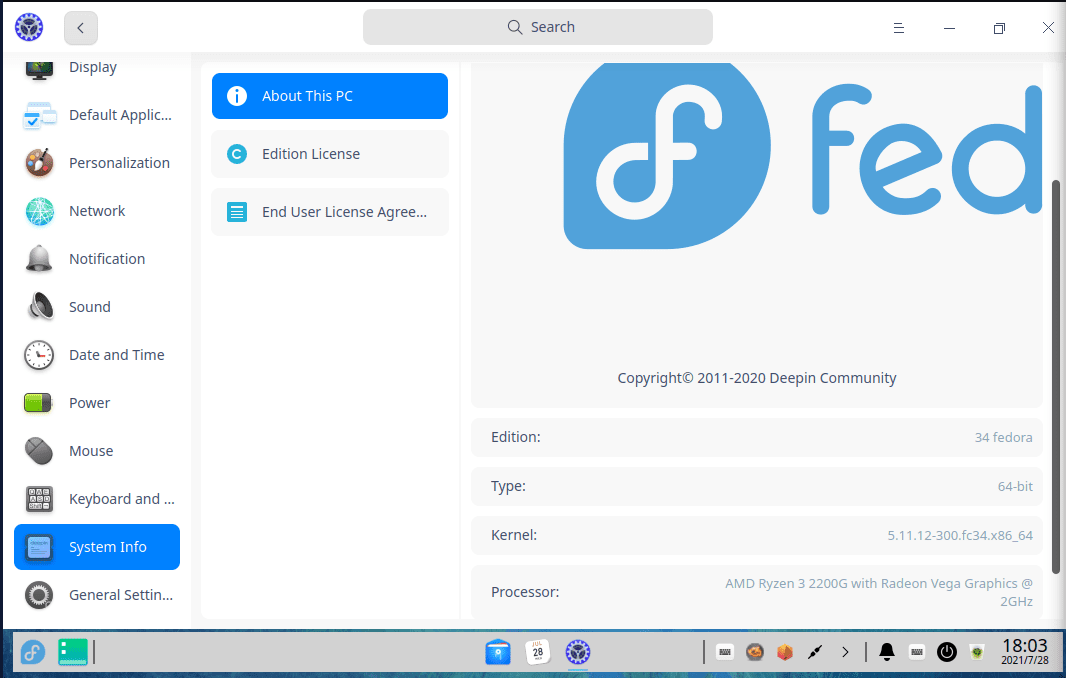Open Personalization settings label
This screenshot has height=678, width=1066.
click(120, 163)
